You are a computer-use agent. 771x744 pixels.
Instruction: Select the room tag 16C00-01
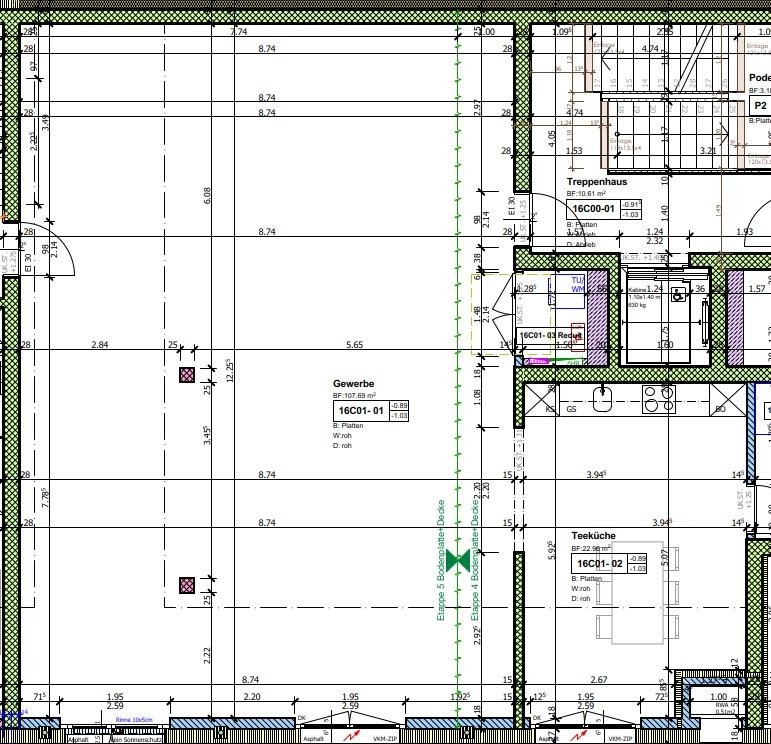click(x=594, y=210)
